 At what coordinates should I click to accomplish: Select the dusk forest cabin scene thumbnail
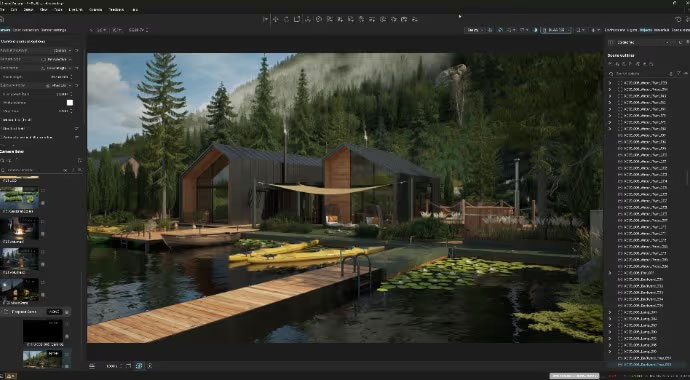click(19, 259)
